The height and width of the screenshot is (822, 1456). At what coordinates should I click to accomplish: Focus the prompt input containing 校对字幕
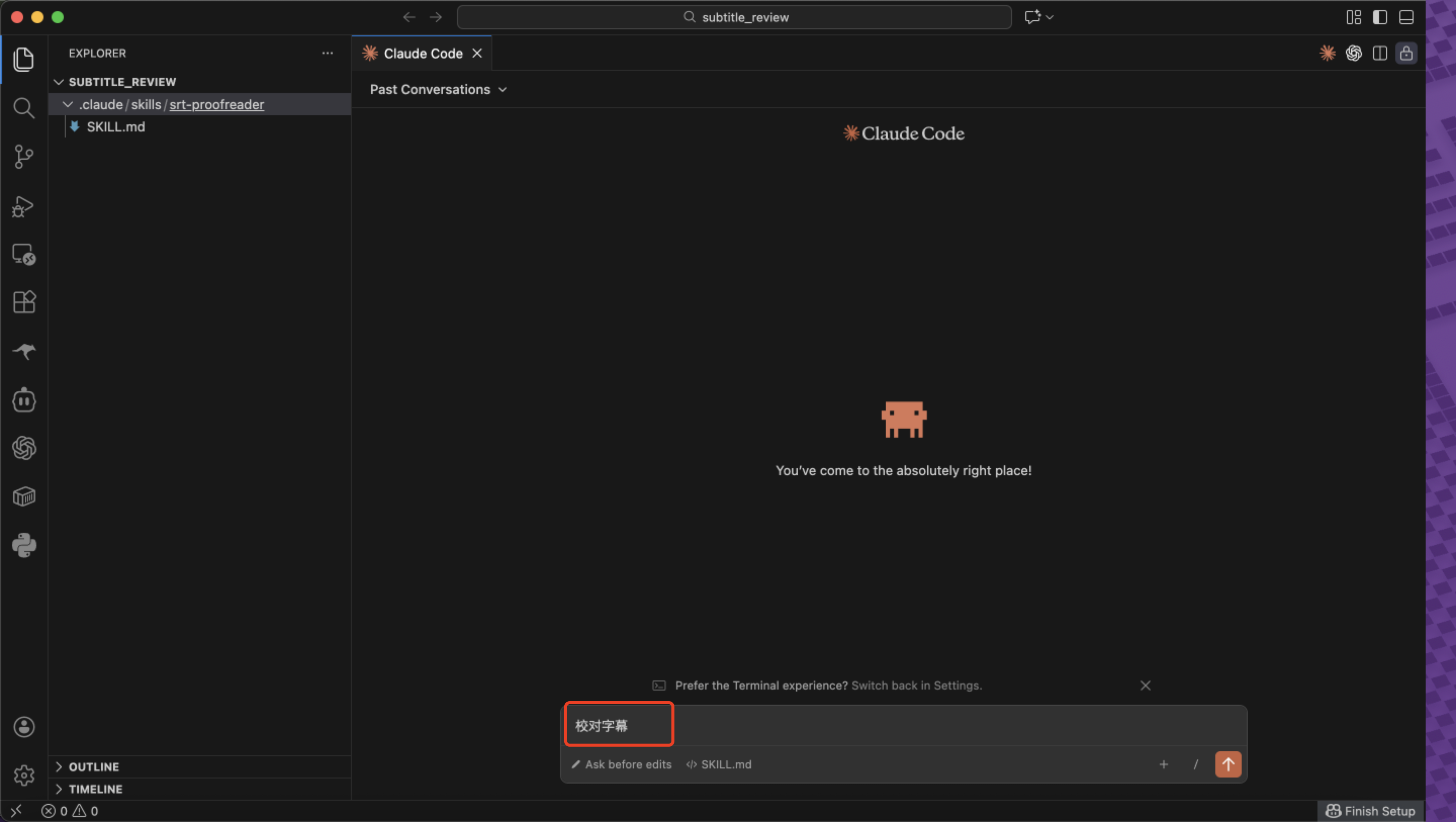pos(903,725)
